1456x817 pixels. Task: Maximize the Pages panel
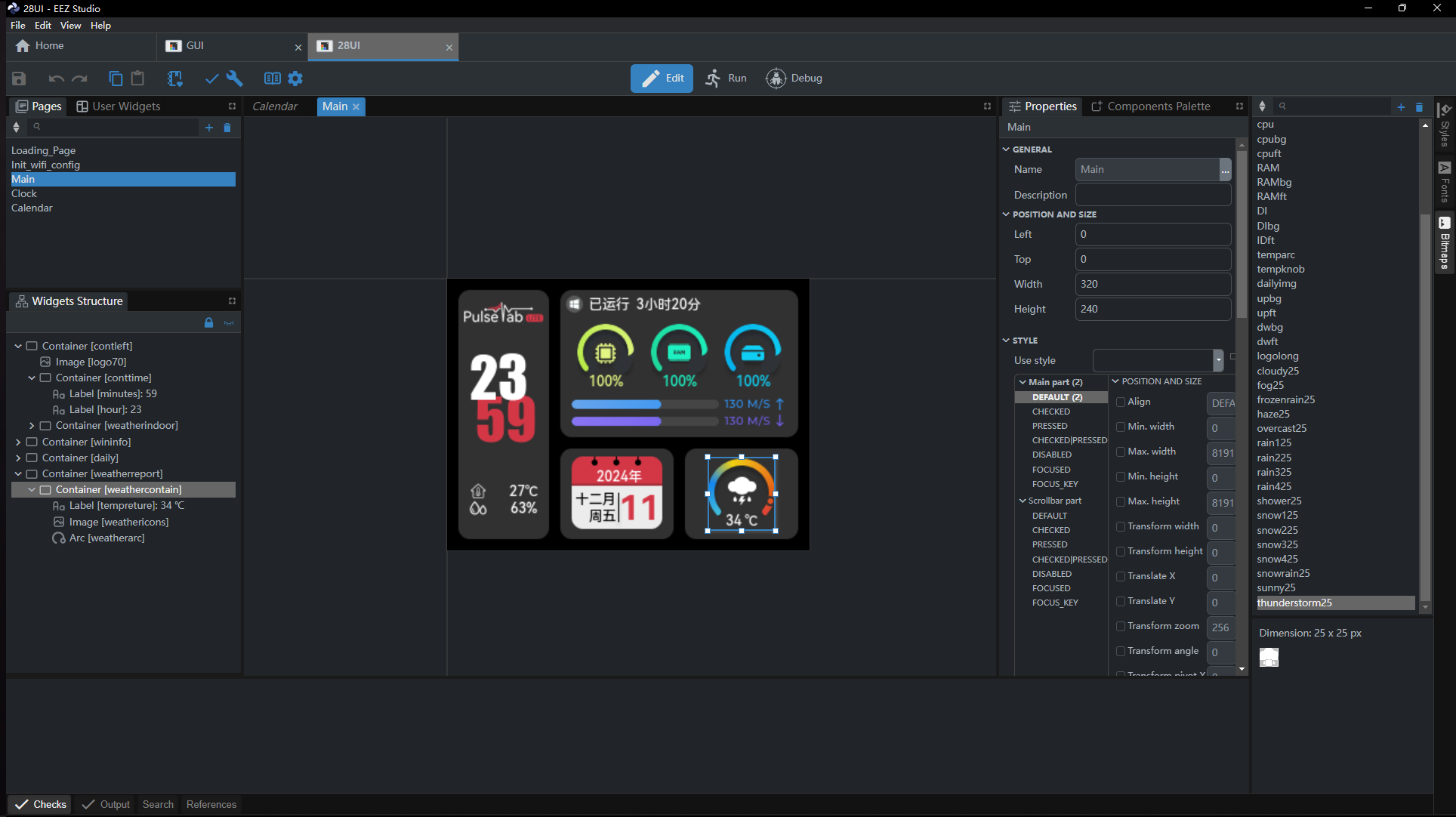[x=232, y=106]
